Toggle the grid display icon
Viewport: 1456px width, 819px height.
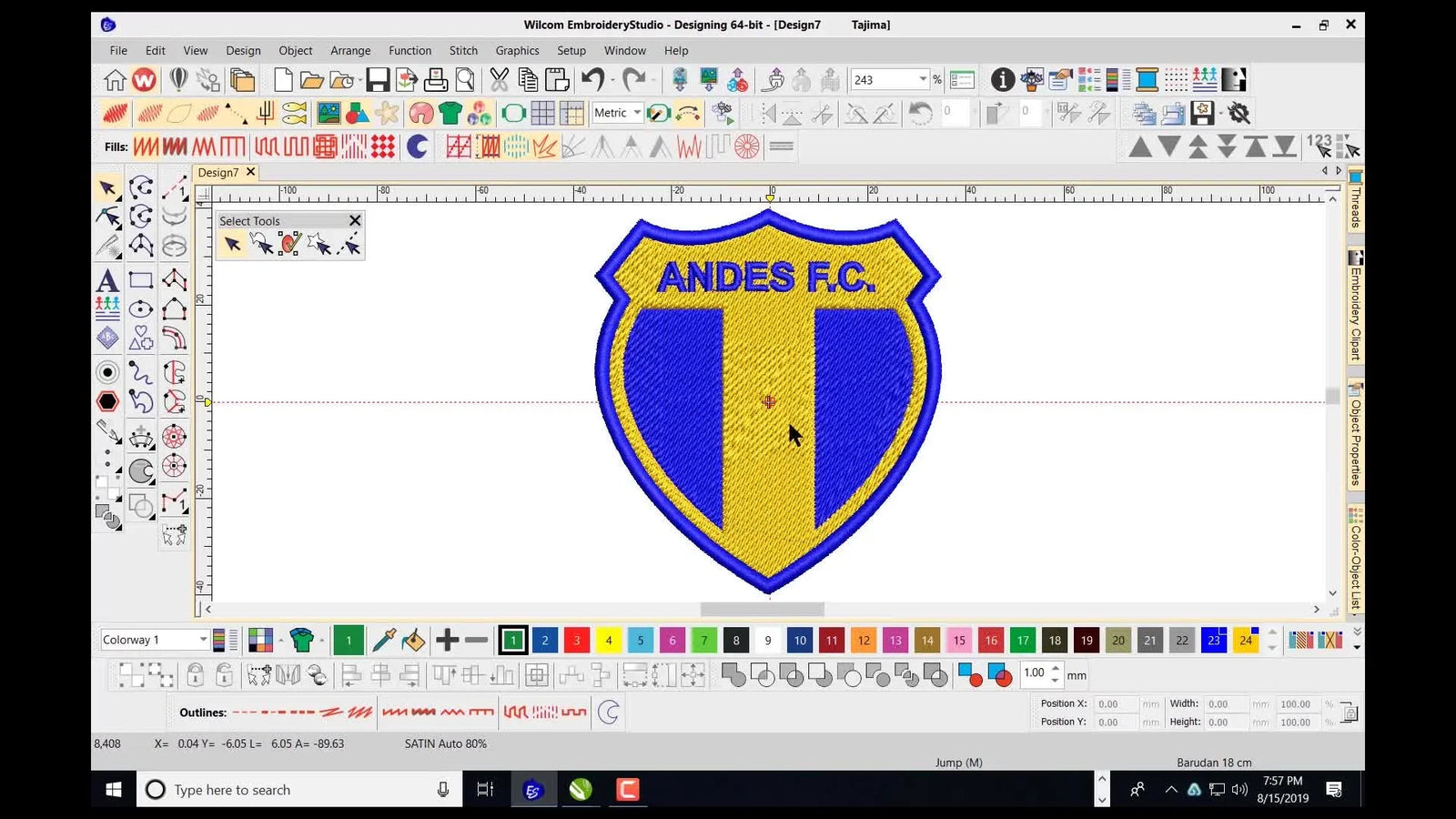pyautogui.click(x=543, y=113)
